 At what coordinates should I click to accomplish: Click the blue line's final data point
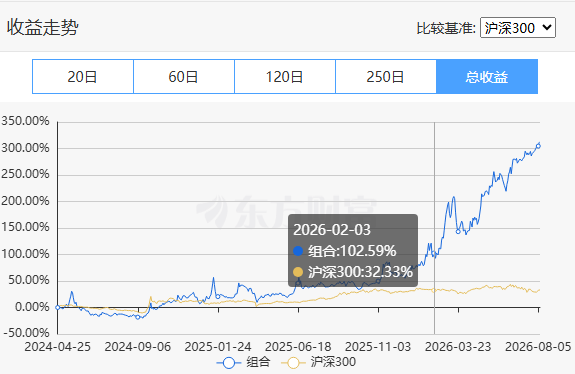click(x=538, y=146)
